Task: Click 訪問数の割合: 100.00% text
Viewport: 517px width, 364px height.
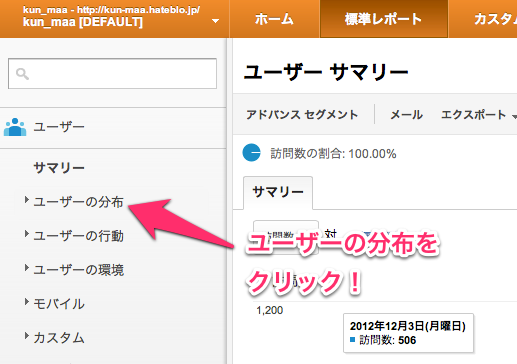Action: [x=333, y=154]
